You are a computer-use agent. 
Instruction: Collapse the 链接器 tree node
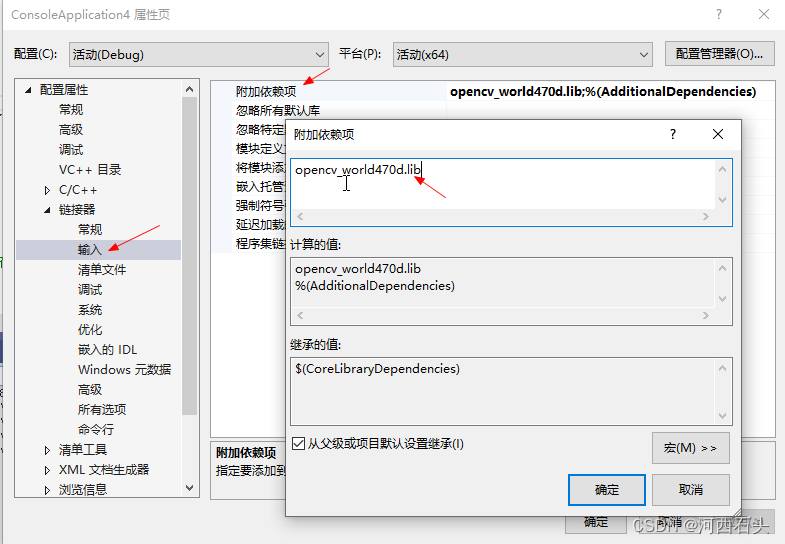pos(47,210)
